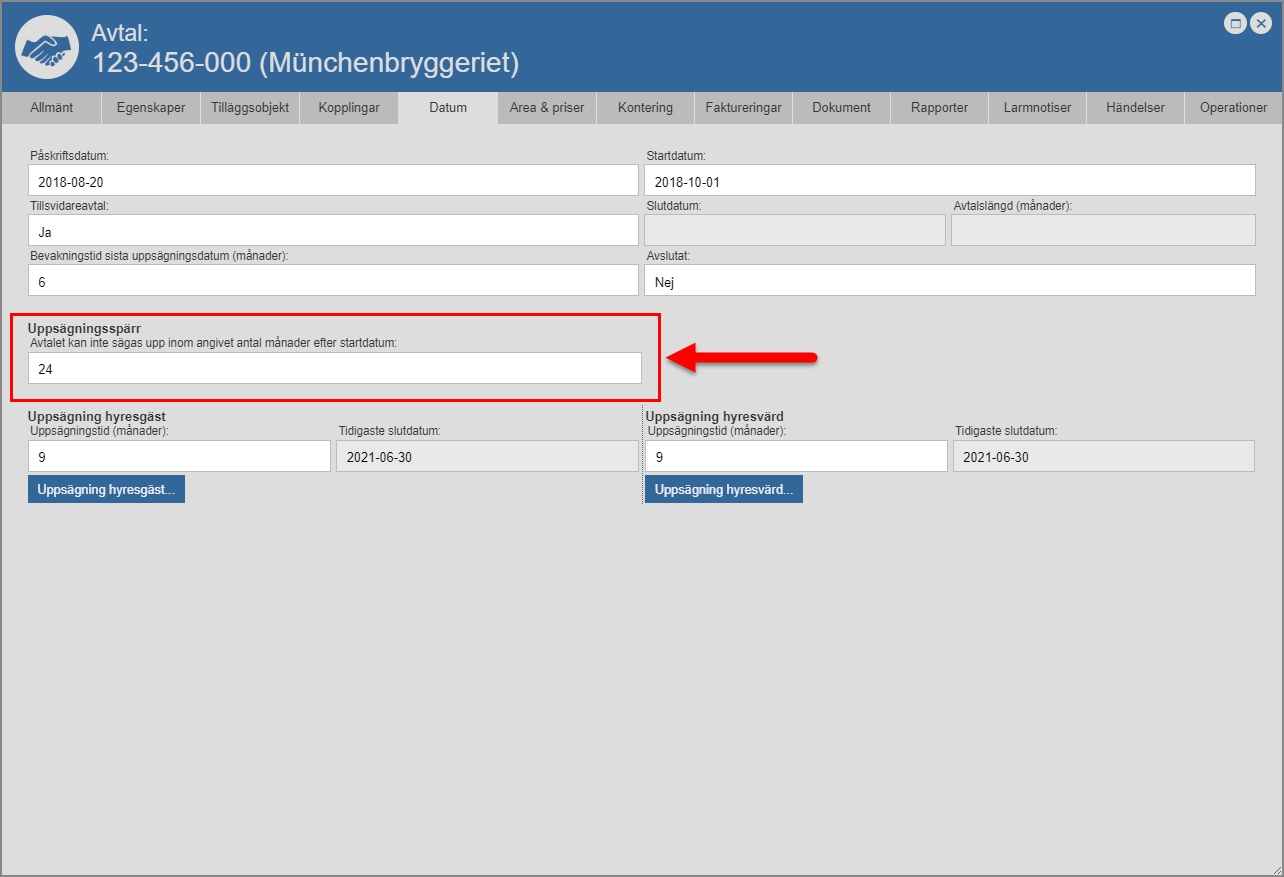
Task: Switch to the Kontering tab
Action: click(645, 108)
